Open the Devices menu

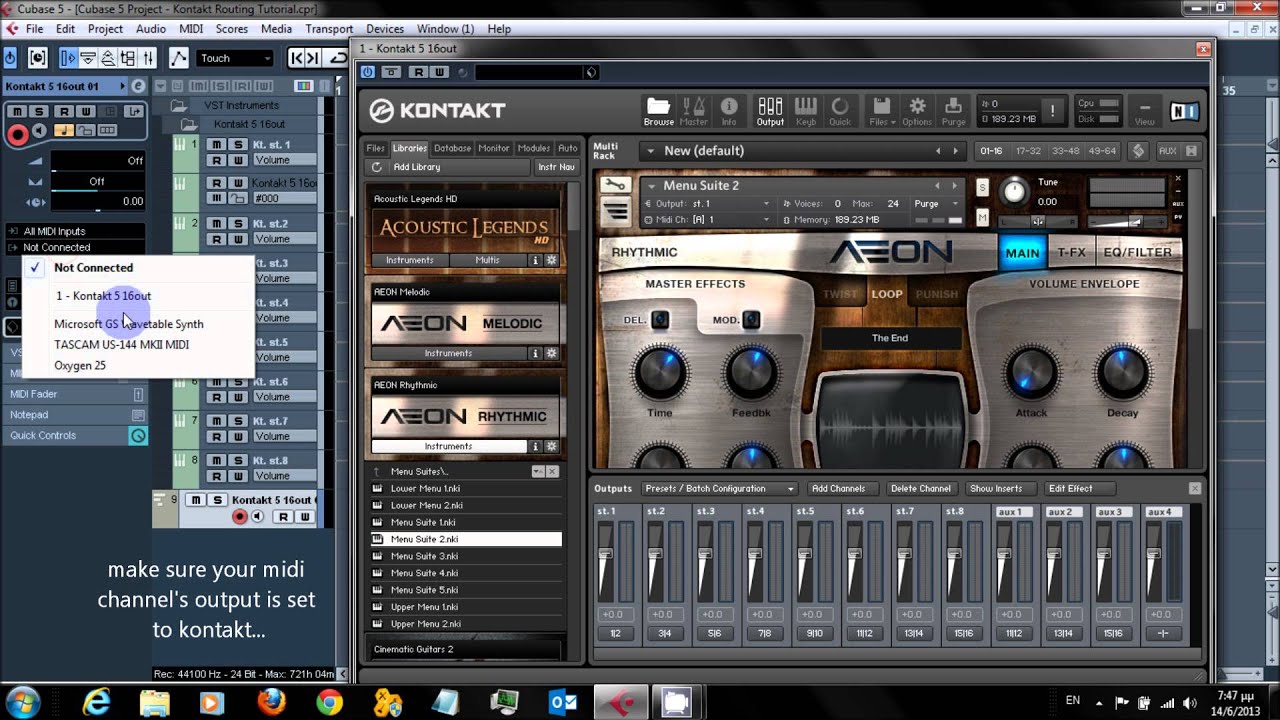tap(385, 29)
